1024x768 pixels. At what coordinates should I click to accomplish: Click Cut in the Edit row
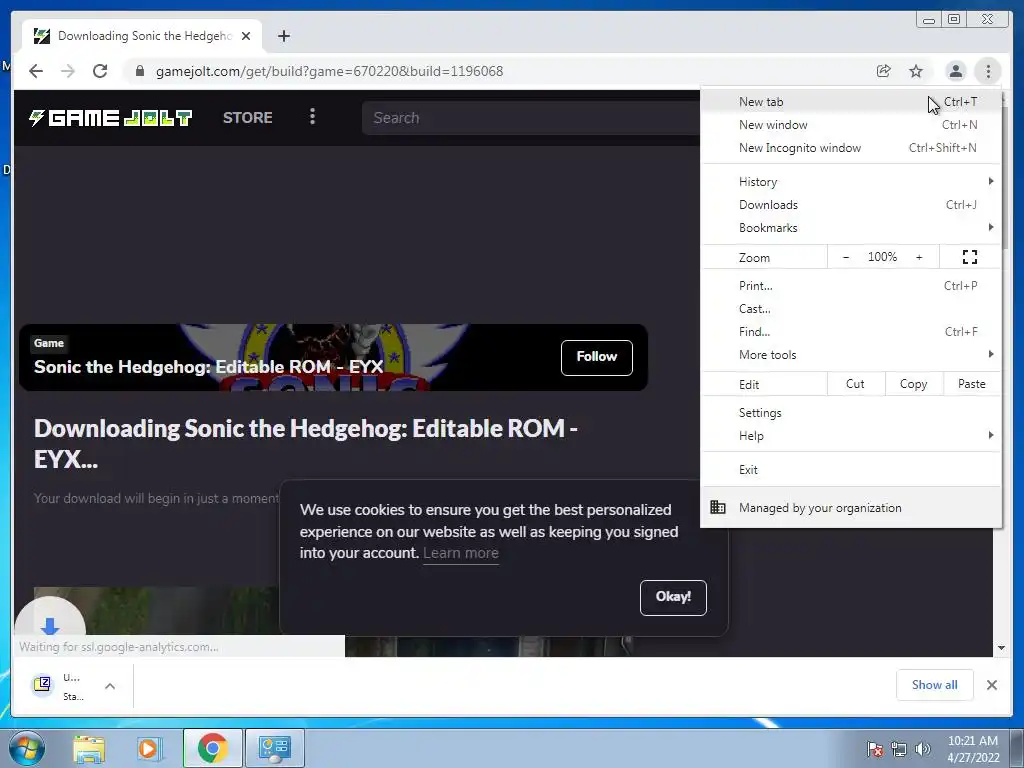pos(856,384)
